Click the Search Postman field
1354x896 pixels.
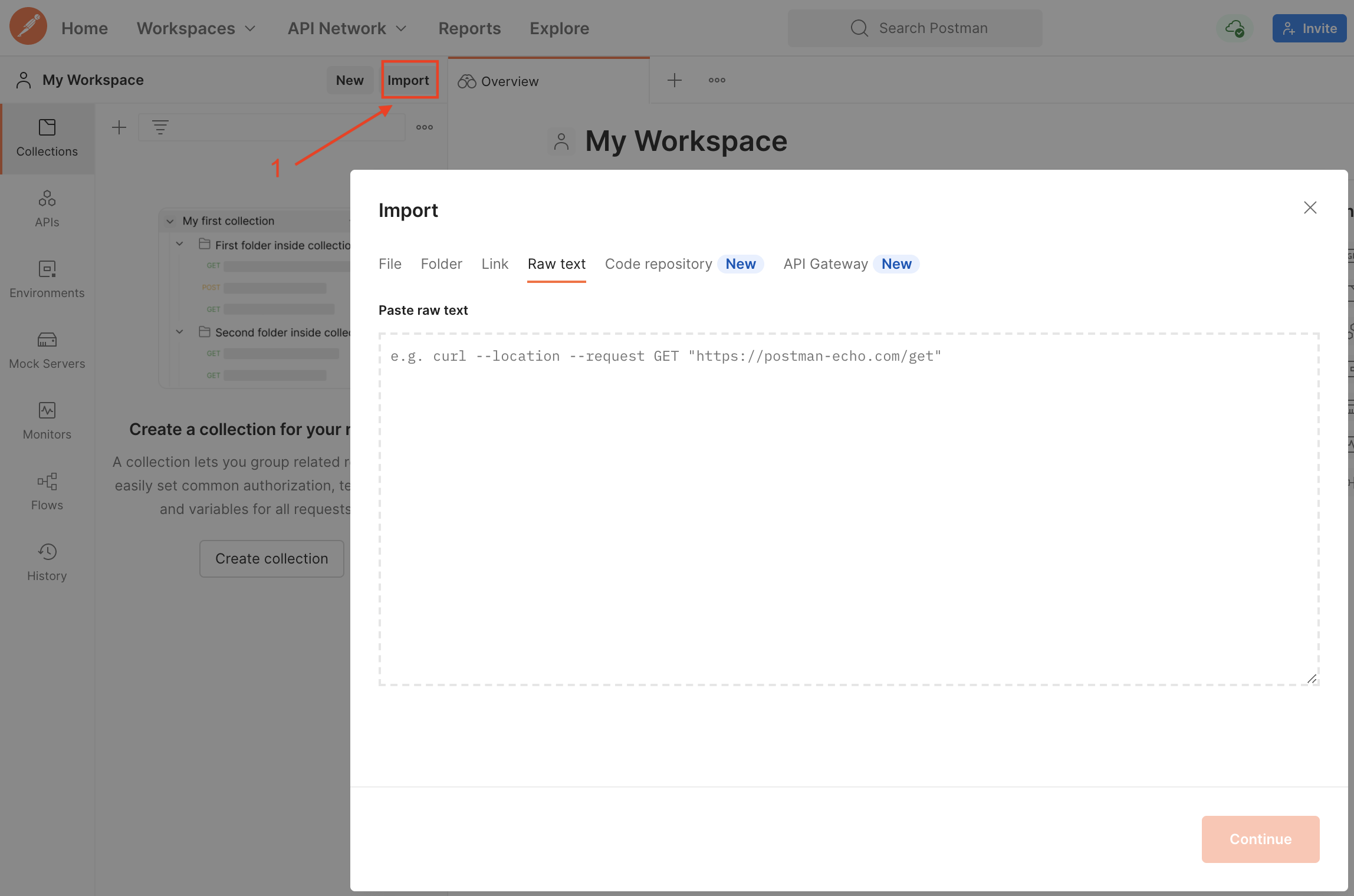pos(915,28)
